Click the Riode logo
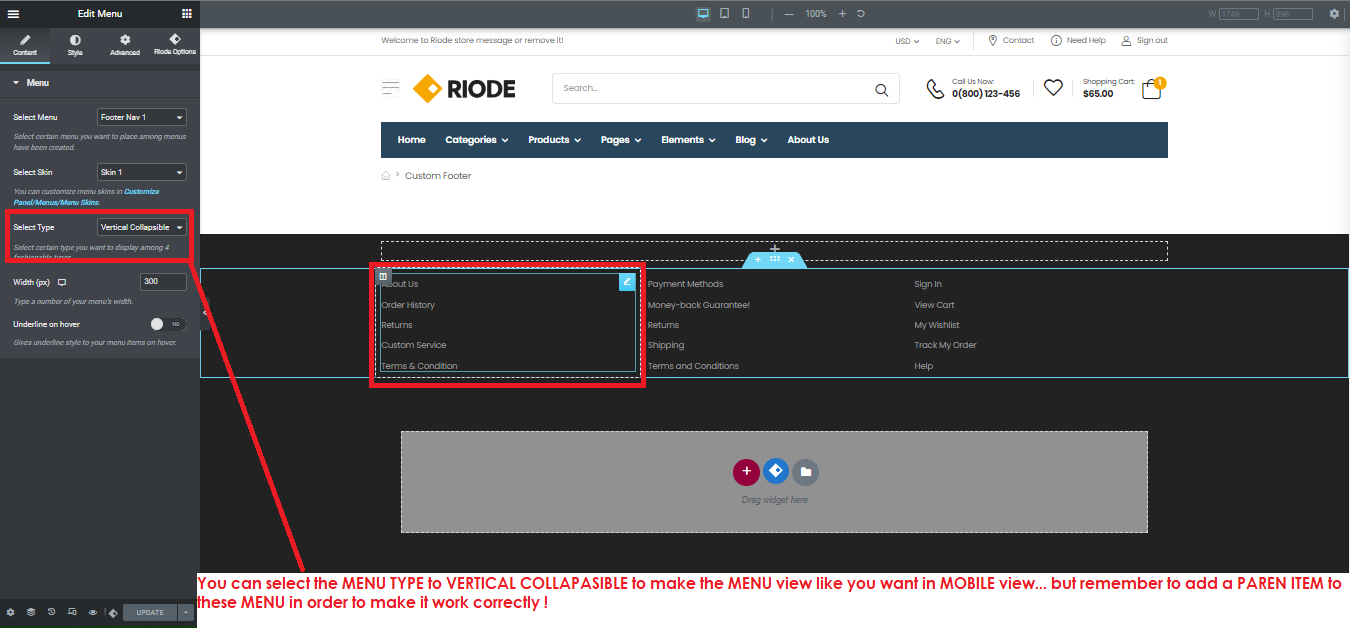This screenshot has height=628, width=1350. (464, 89)
